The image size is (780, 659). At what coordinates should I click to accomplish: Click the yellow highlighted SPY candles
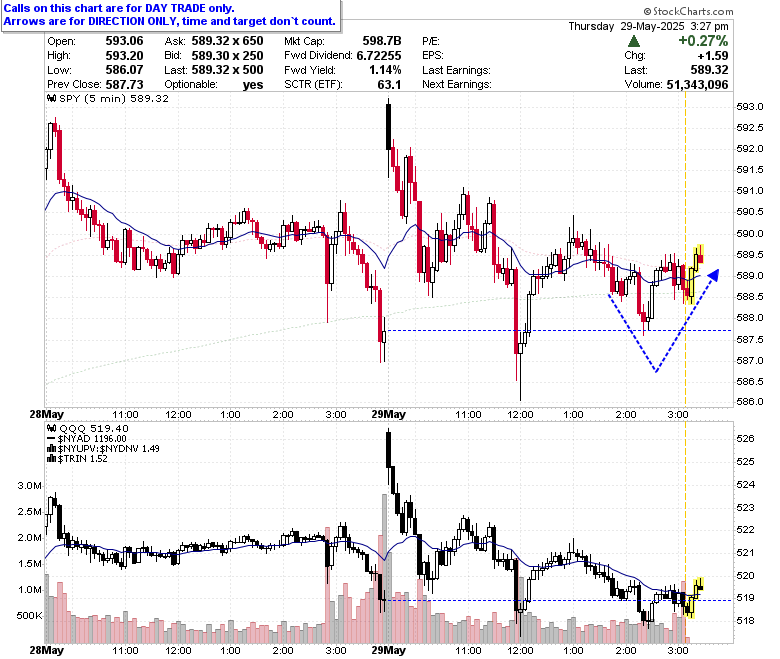point(694,274)
